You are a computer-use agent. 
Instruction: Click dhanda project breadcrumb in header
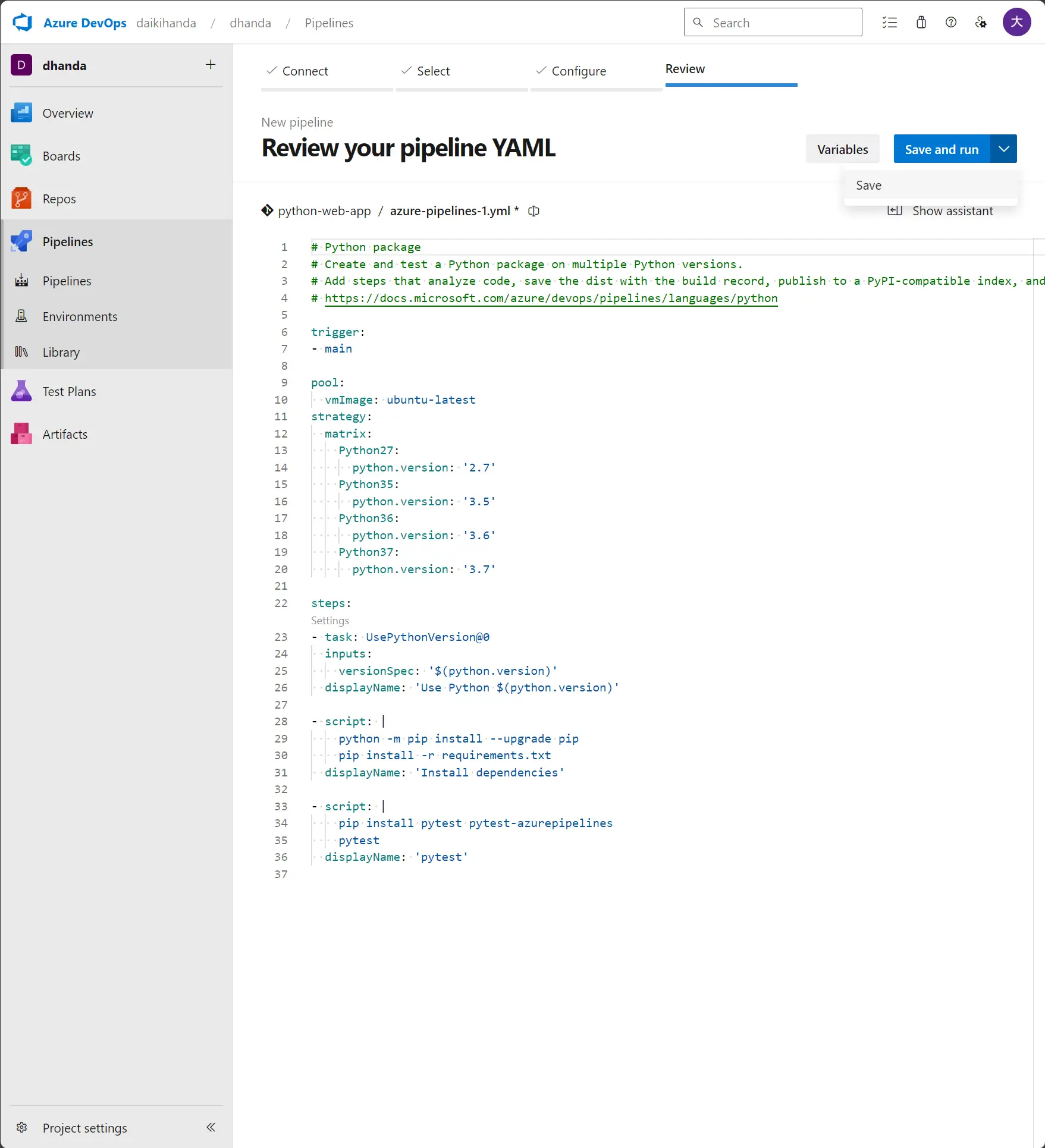[250, 23]
